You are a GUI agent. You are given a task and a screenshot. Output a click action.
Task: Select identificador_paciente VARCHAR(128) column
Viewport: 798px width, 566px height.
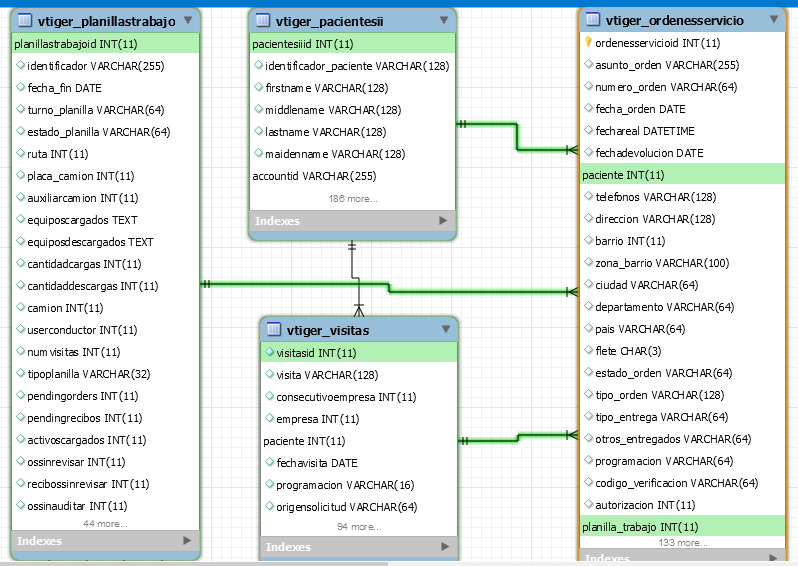coord(352,66)
